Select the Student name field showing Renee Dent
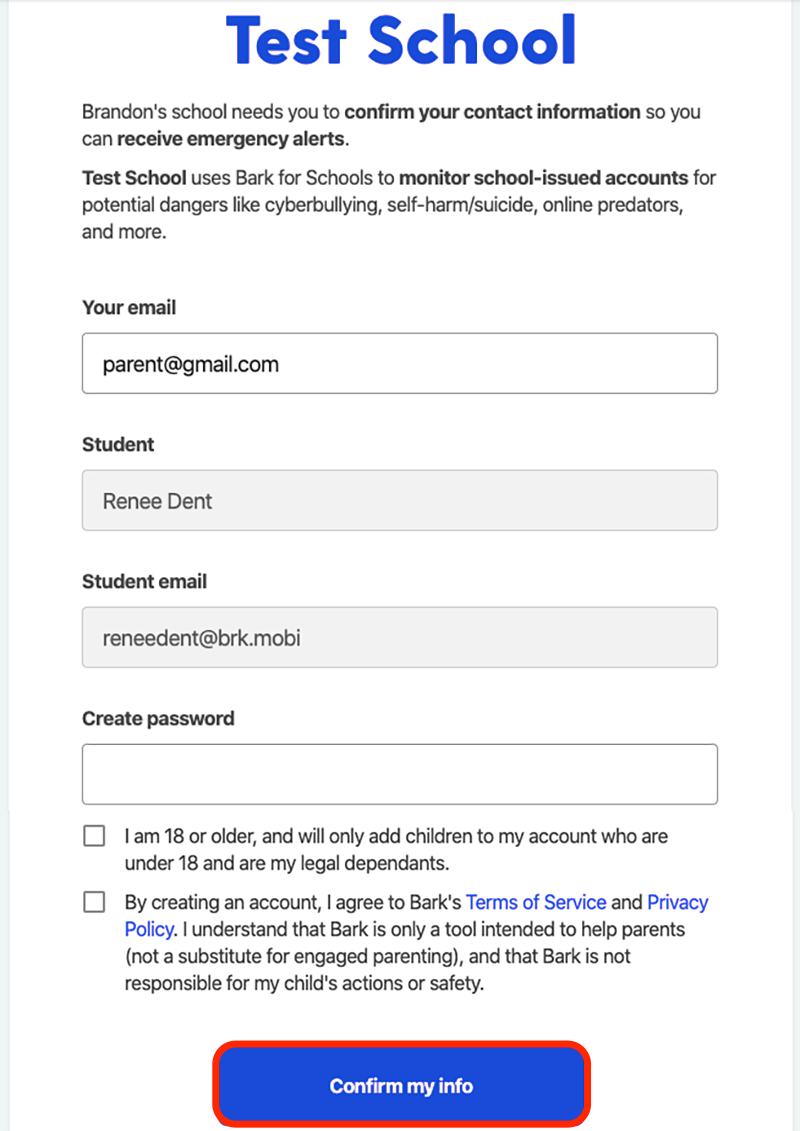800x1131 pixels. click(x=400, y=501)
